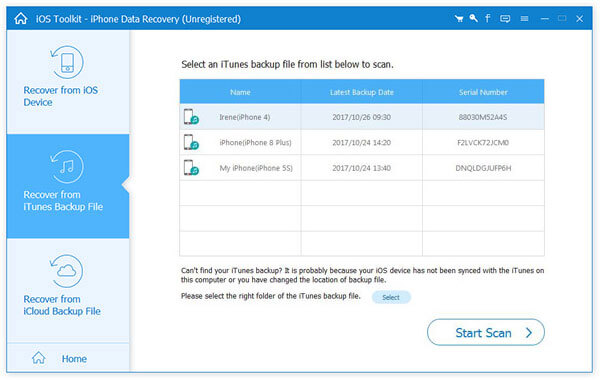Click the iCloud cloud recovery icon

67,271
